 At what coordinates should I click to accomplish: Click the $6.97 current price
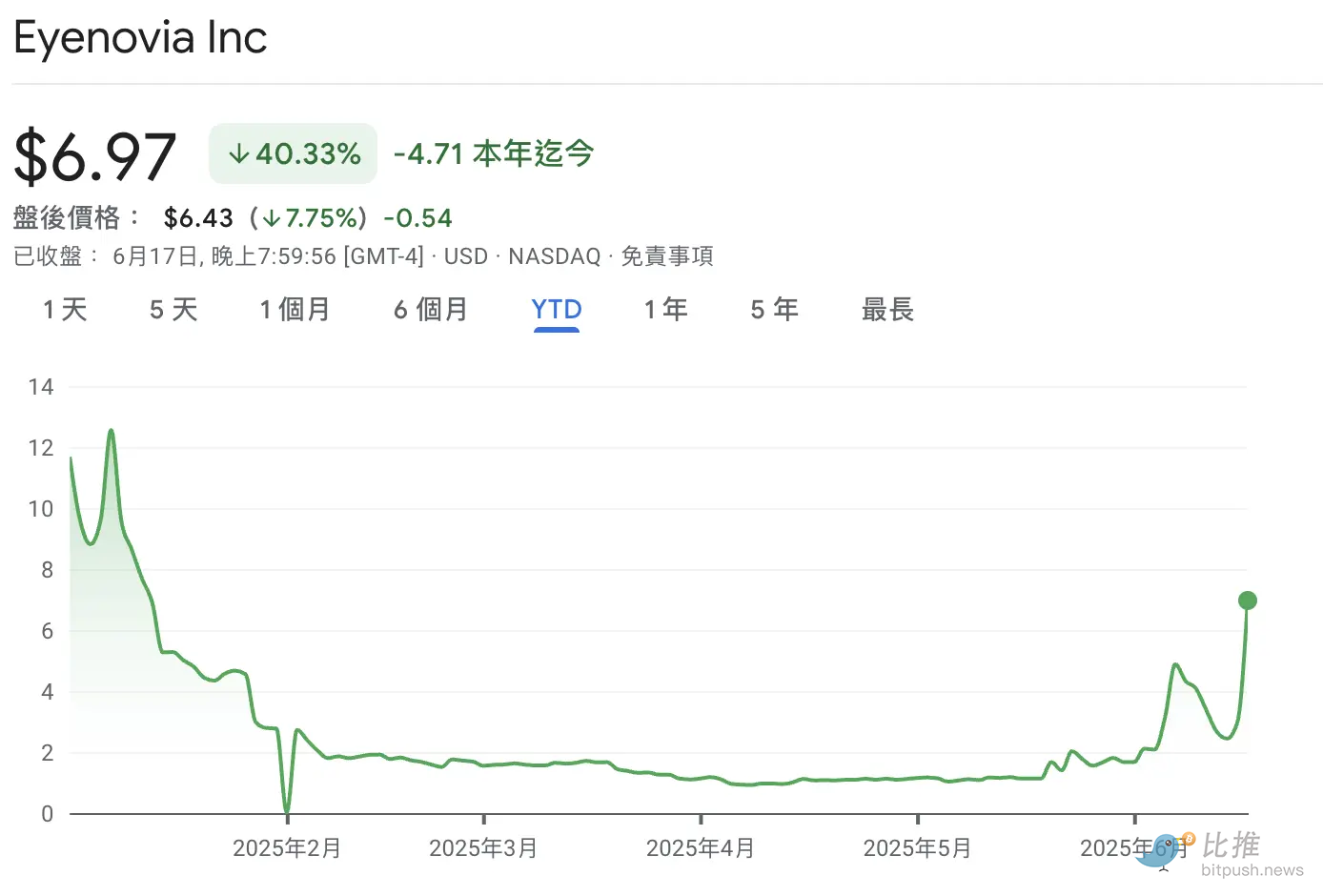[95, 156]
